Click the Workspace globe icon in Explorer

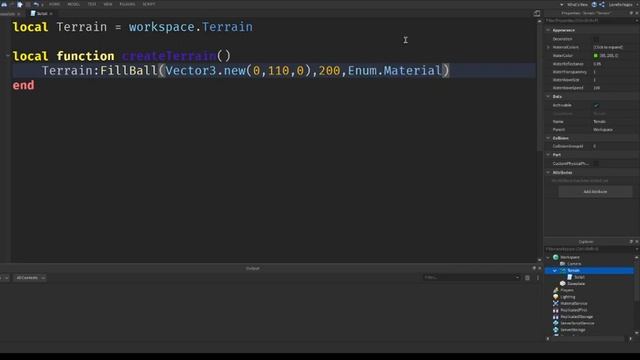pos(556,257)
